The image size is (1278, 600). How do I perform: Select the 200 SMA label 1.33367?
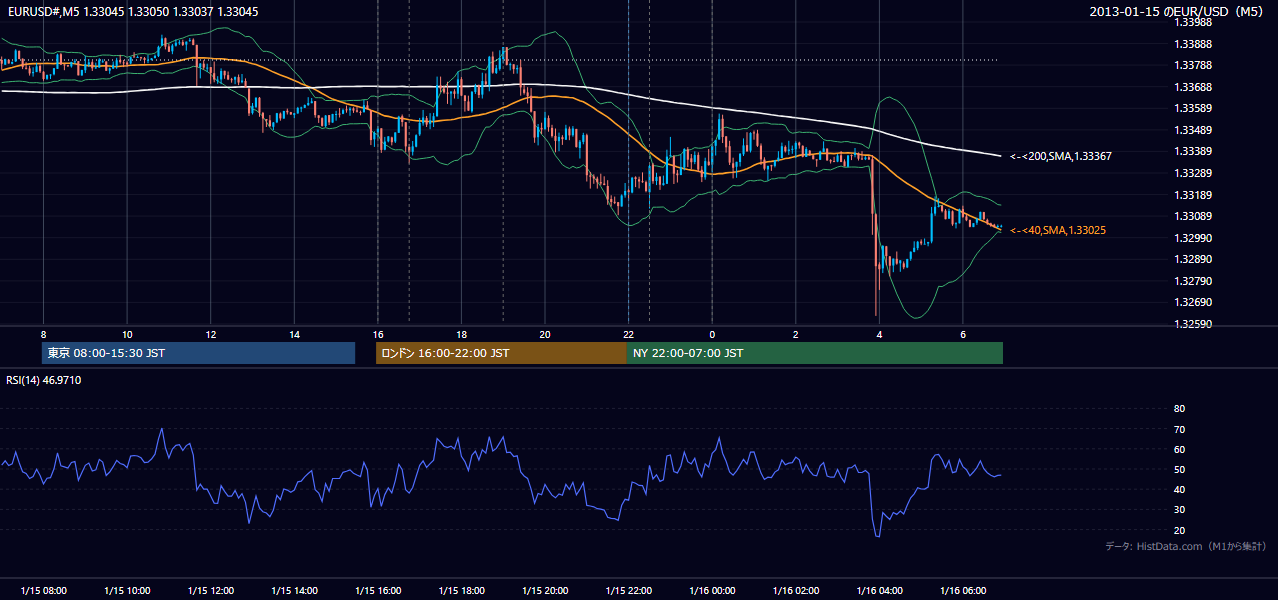(x=1061, y=156)
